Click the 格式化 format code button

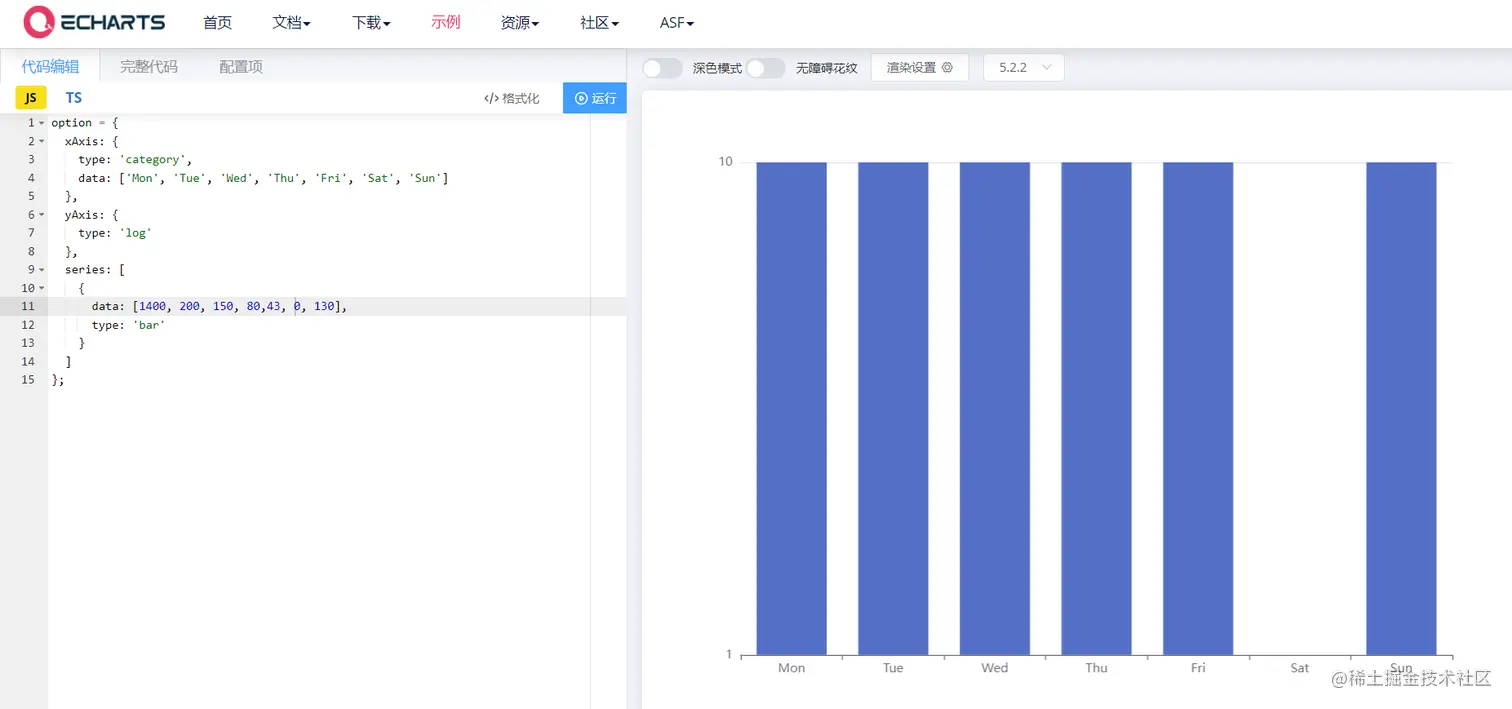click(x=511, y=98)
